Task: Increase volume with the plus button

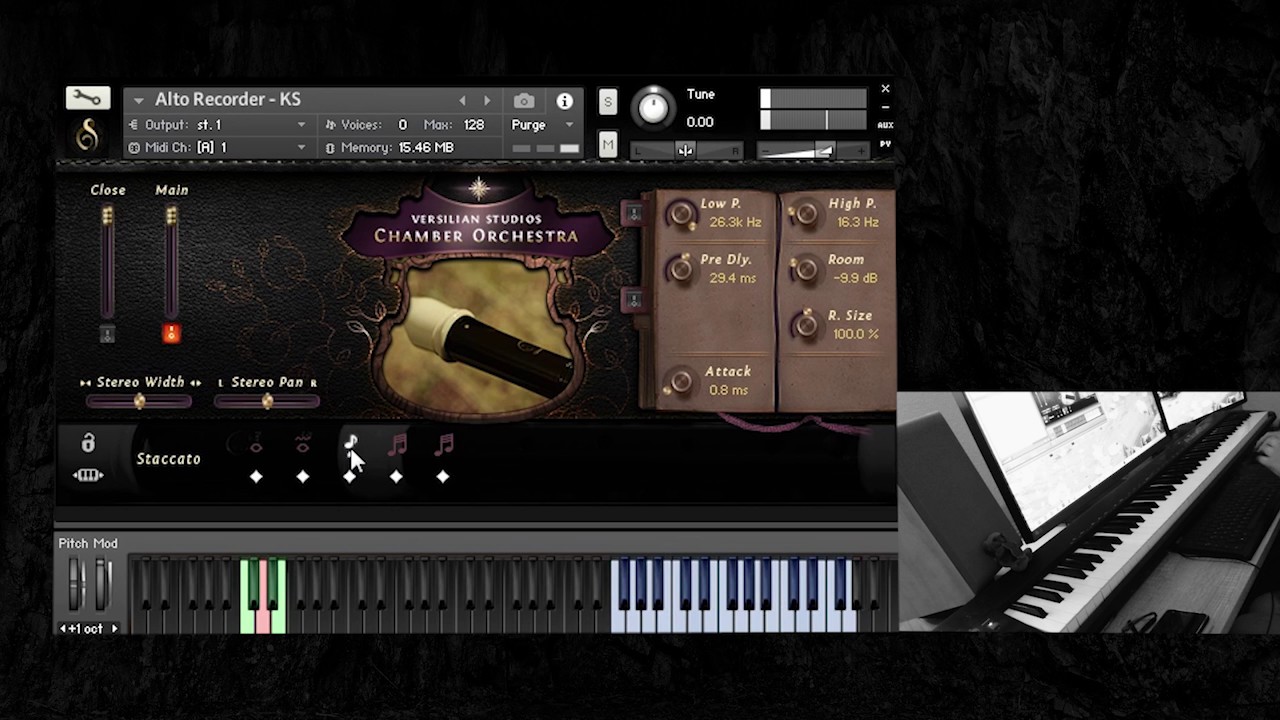Action: pos(860,151)
